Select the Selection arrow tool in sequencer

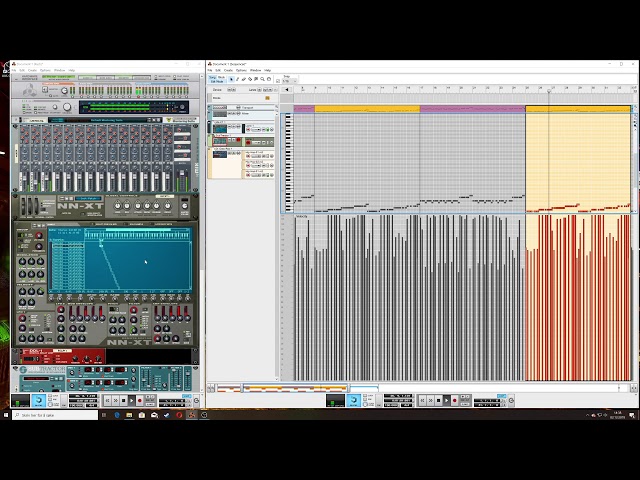coord(231,79)
